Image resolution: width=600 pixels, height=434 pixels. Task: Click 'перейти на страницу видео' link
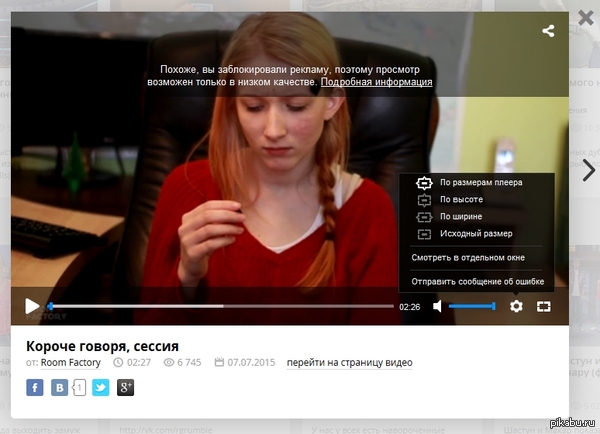pyautogui.click(x=349, y=362)
